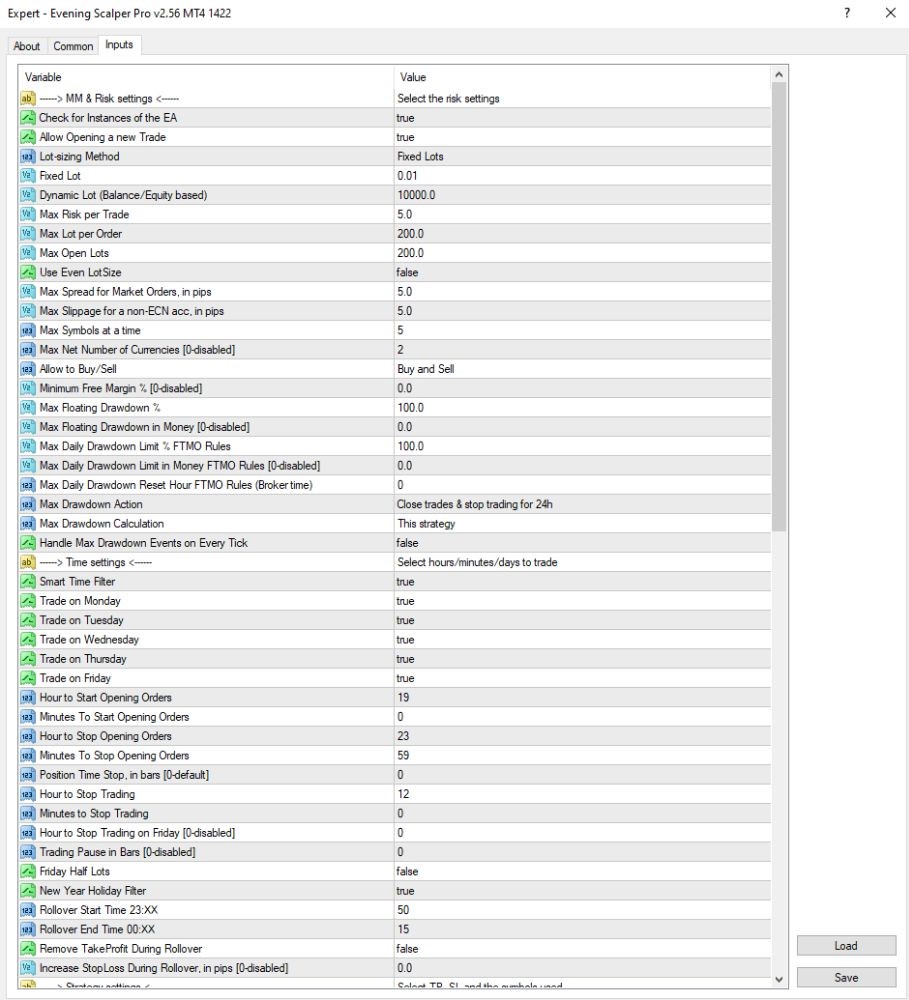Click the scrollbar down arrow of inputs list
Viewport: 909px width, 1000px height.
[x=778, y=979]
